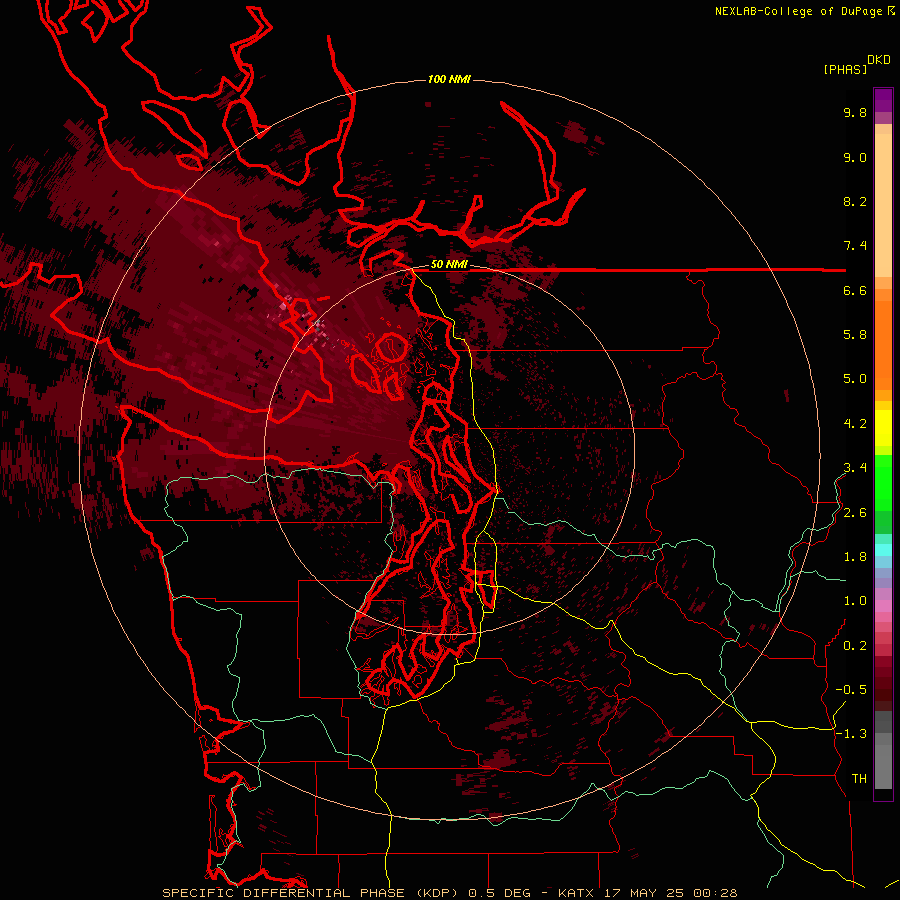This screenshot has width=900, height=900.
Task: Click the 50 NMI range ring label
Action: (449, 265)
